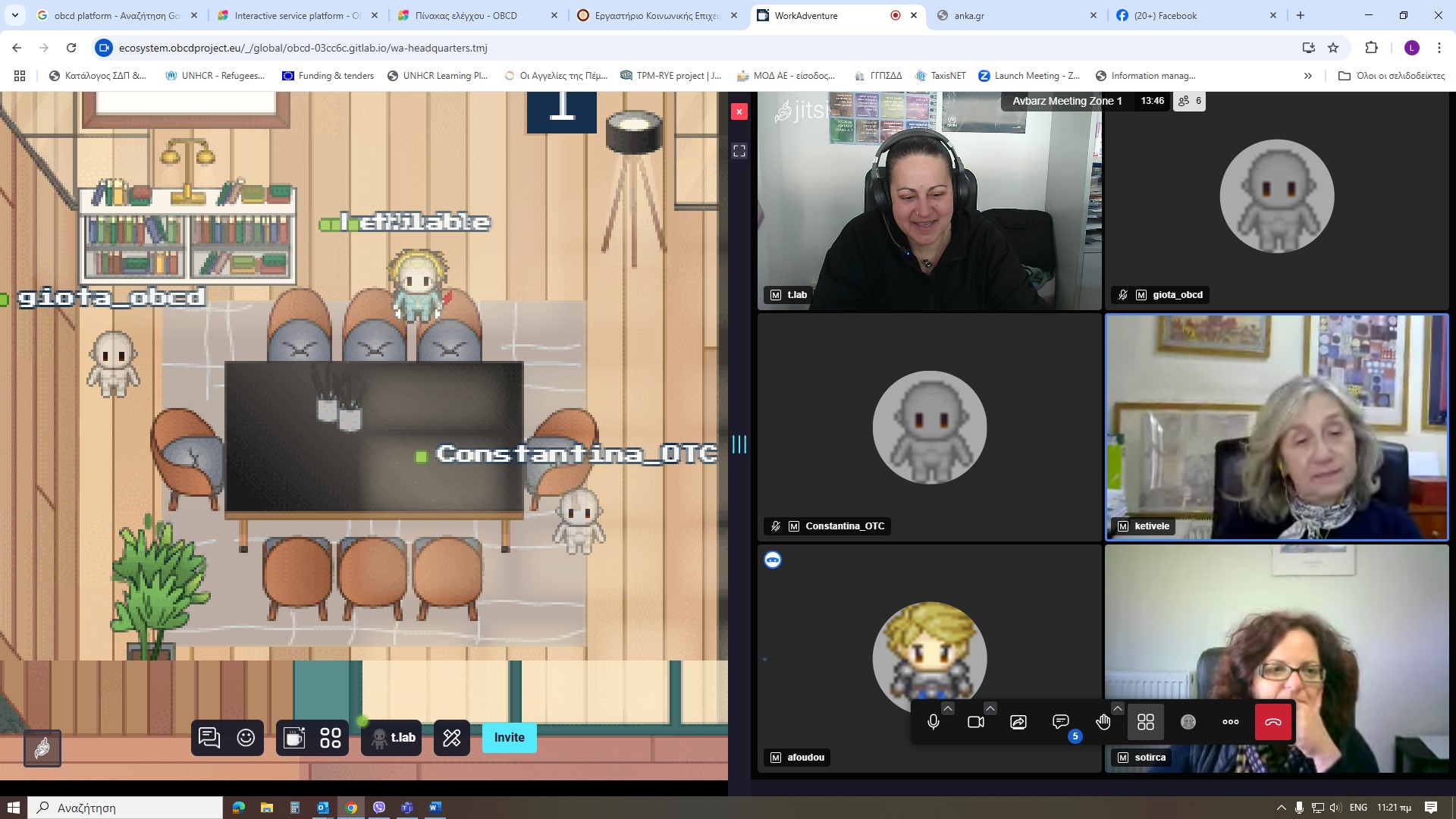
Task: Open Jitsi chat with 5 unread
Action: point(1061,722)
